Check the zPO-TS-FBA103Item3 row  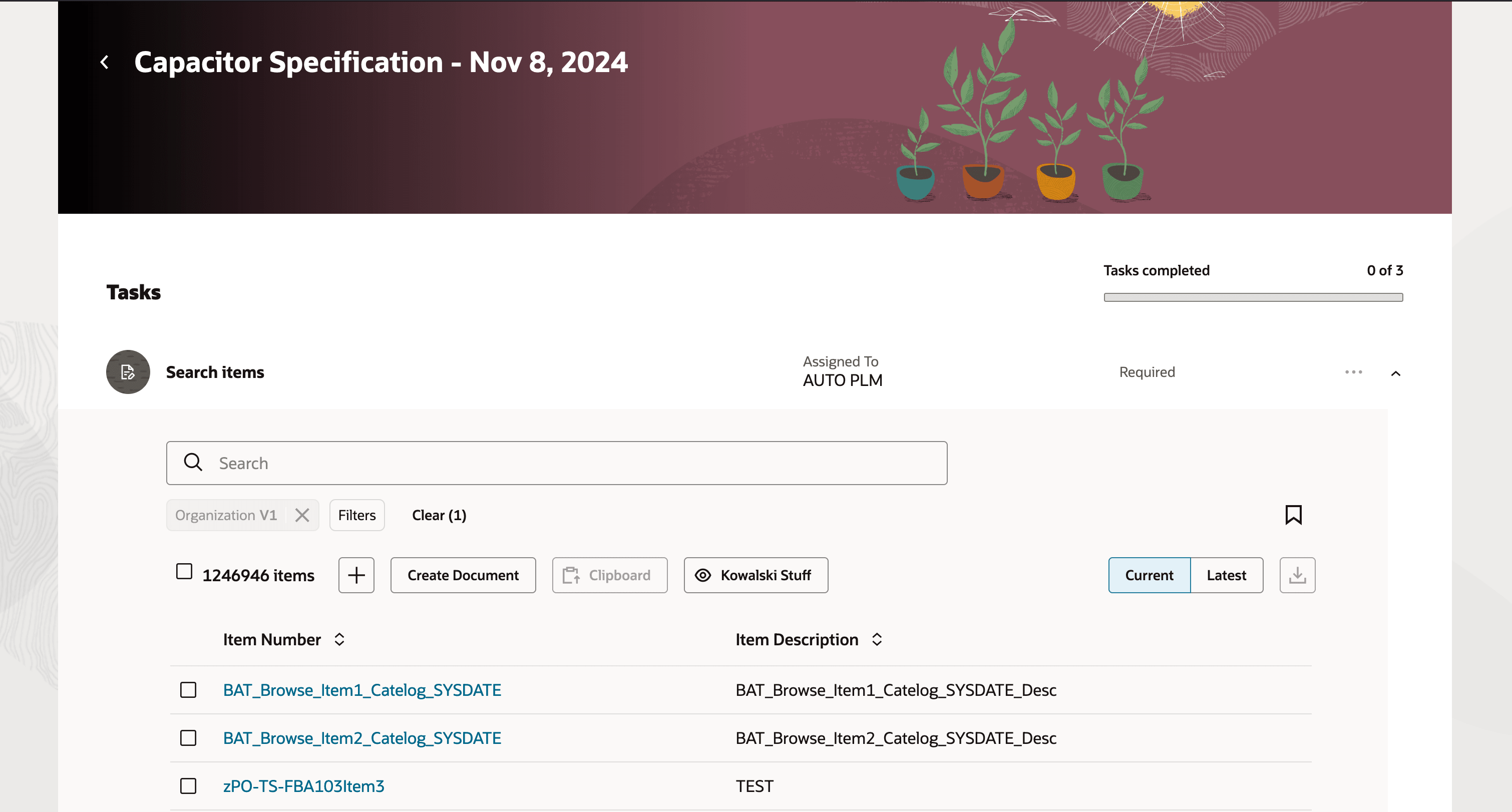188,786
